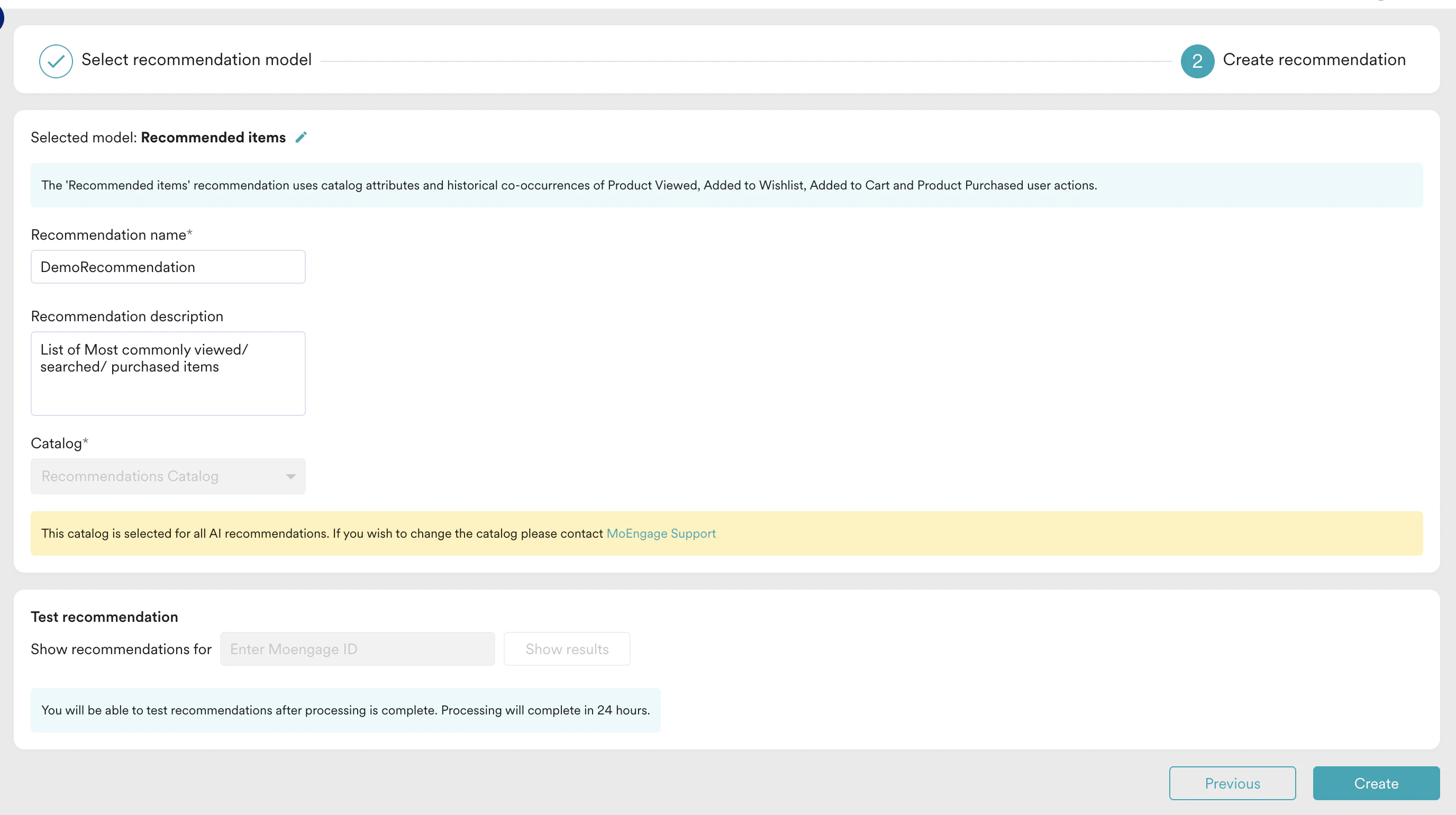1456x815 pixels.
Task: Click the Recommended items selected model text
Action: pyautogui.click(x=213, y=137)
